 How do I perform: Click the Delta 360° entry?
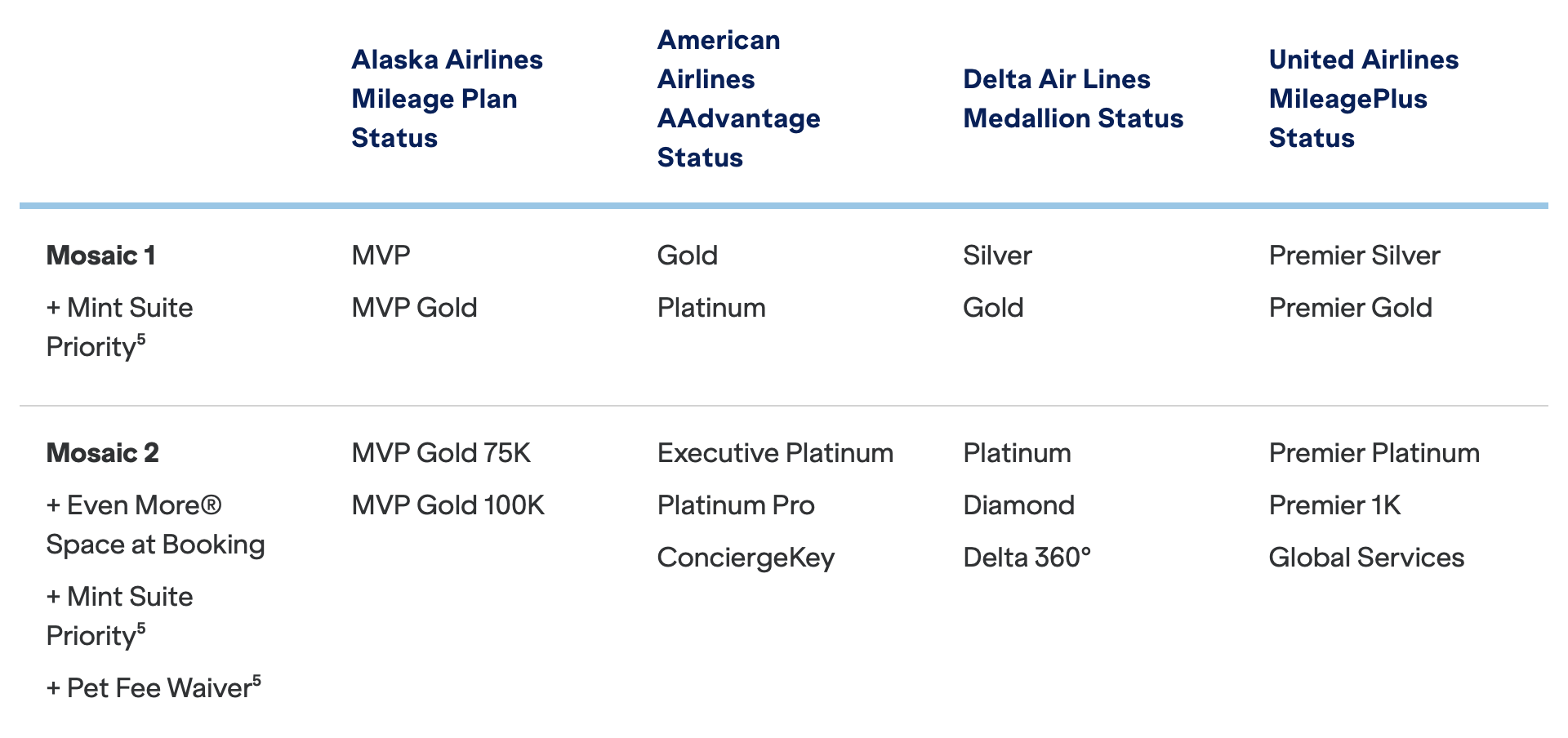click(1027, 558)
